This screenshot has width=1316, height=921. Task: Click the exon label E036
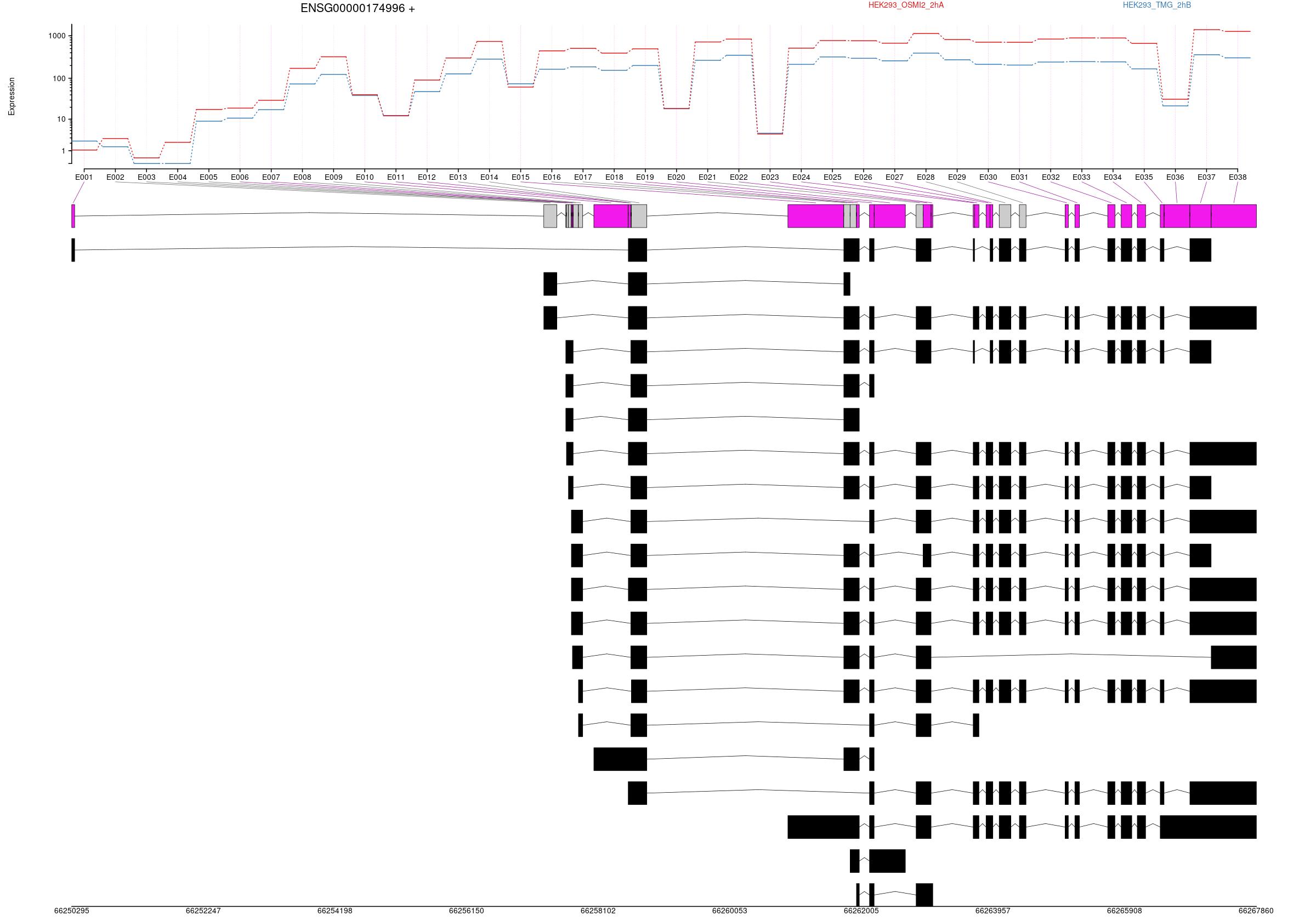pos(1175,177)
